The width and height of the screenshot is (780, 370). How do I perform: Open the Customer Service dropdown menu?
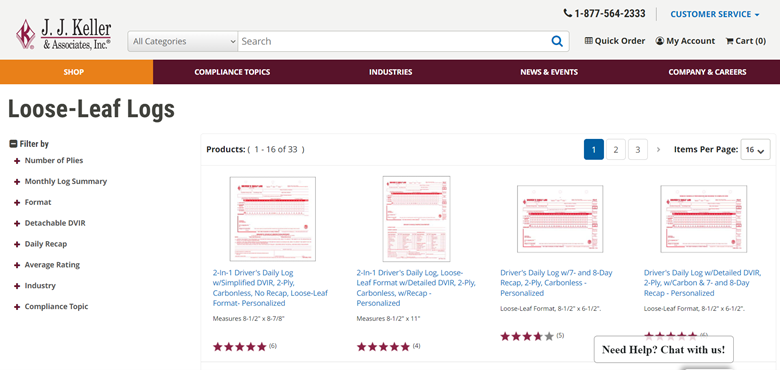coord(715,14)
